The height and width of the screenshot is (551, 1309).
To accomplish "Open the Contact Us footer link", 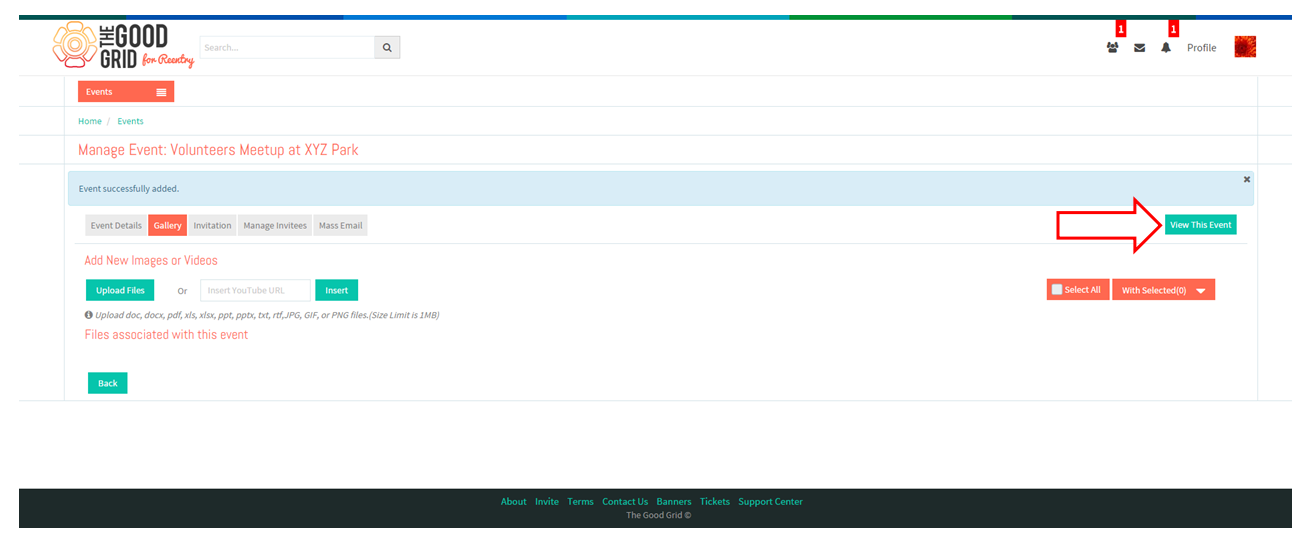I will [x=625, y=502].
